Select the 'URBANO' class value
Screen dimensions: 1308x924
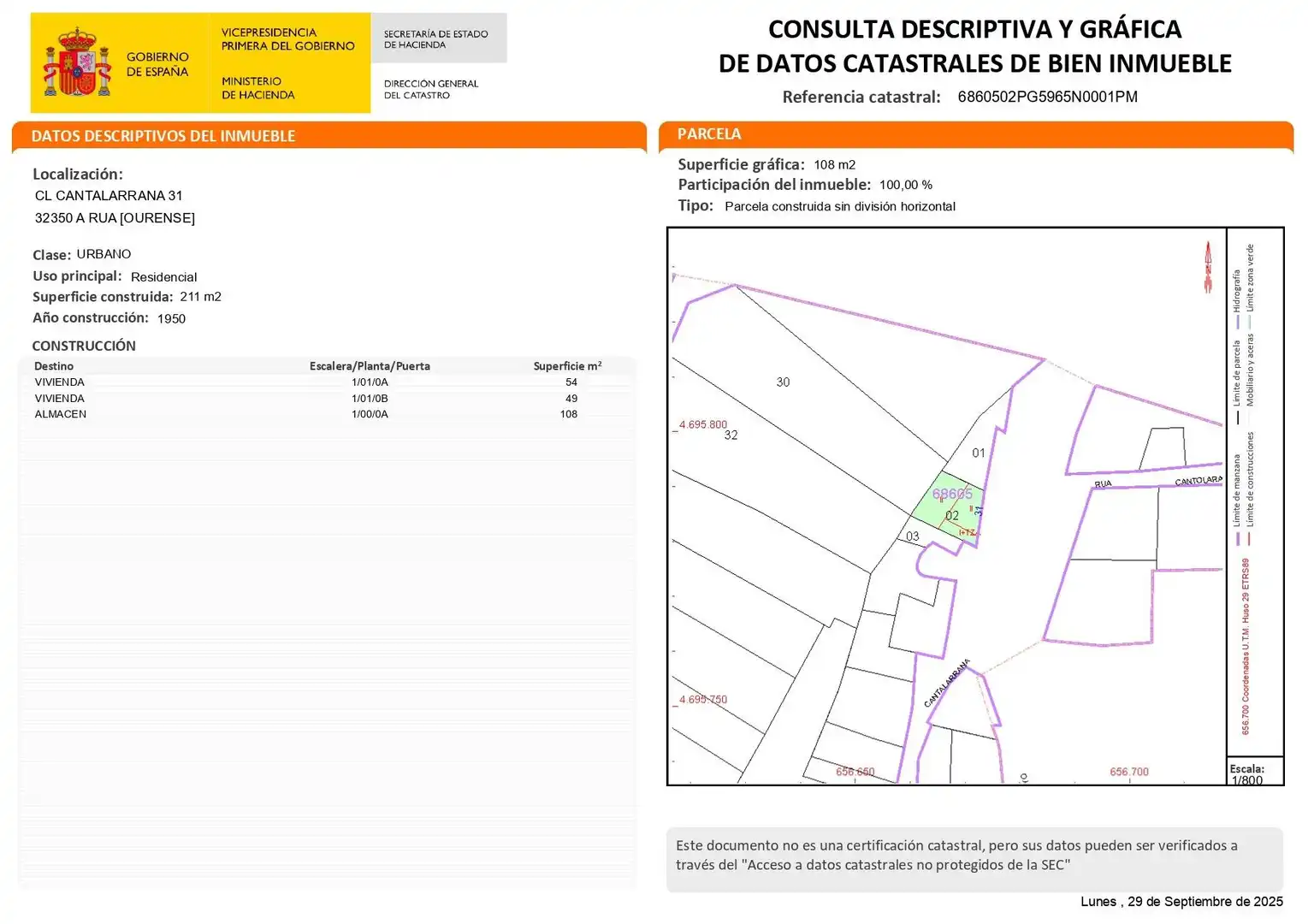(104, 254)
